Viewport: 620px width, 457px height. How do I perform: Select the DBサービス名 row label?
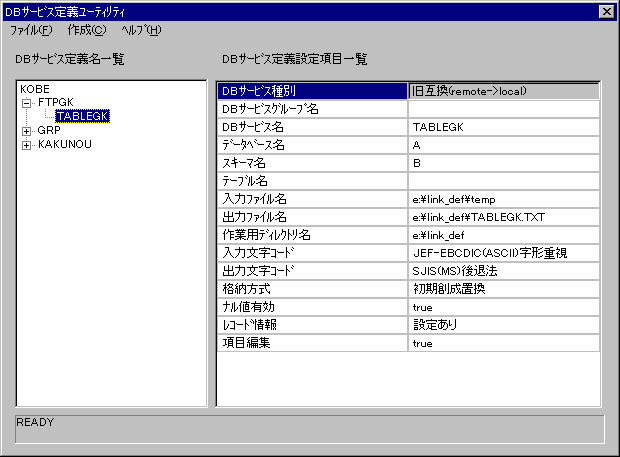[312, 127]
